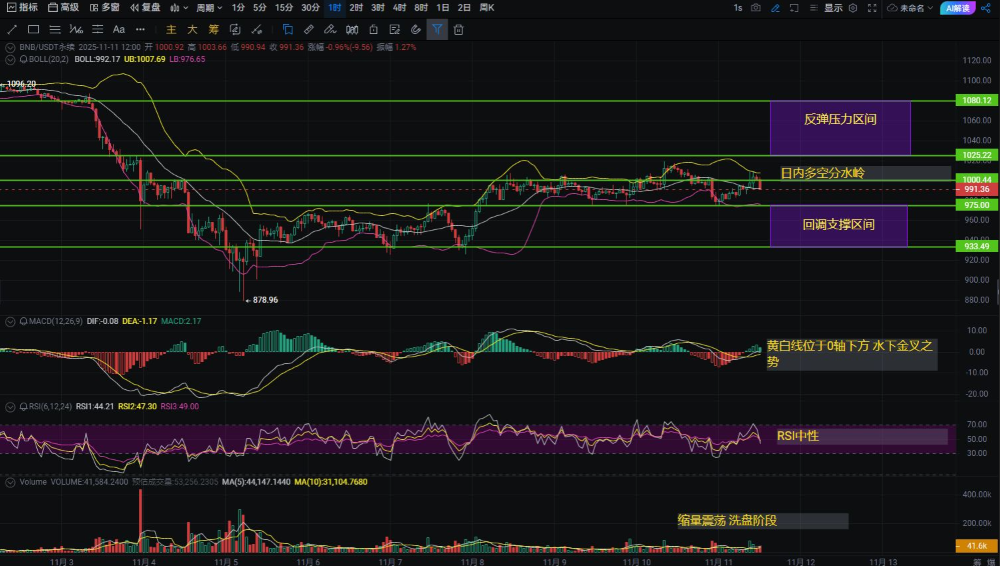Screen dimensions: 1000x566
Task: Click the paperclip attach icon
Action: (416, 29)
